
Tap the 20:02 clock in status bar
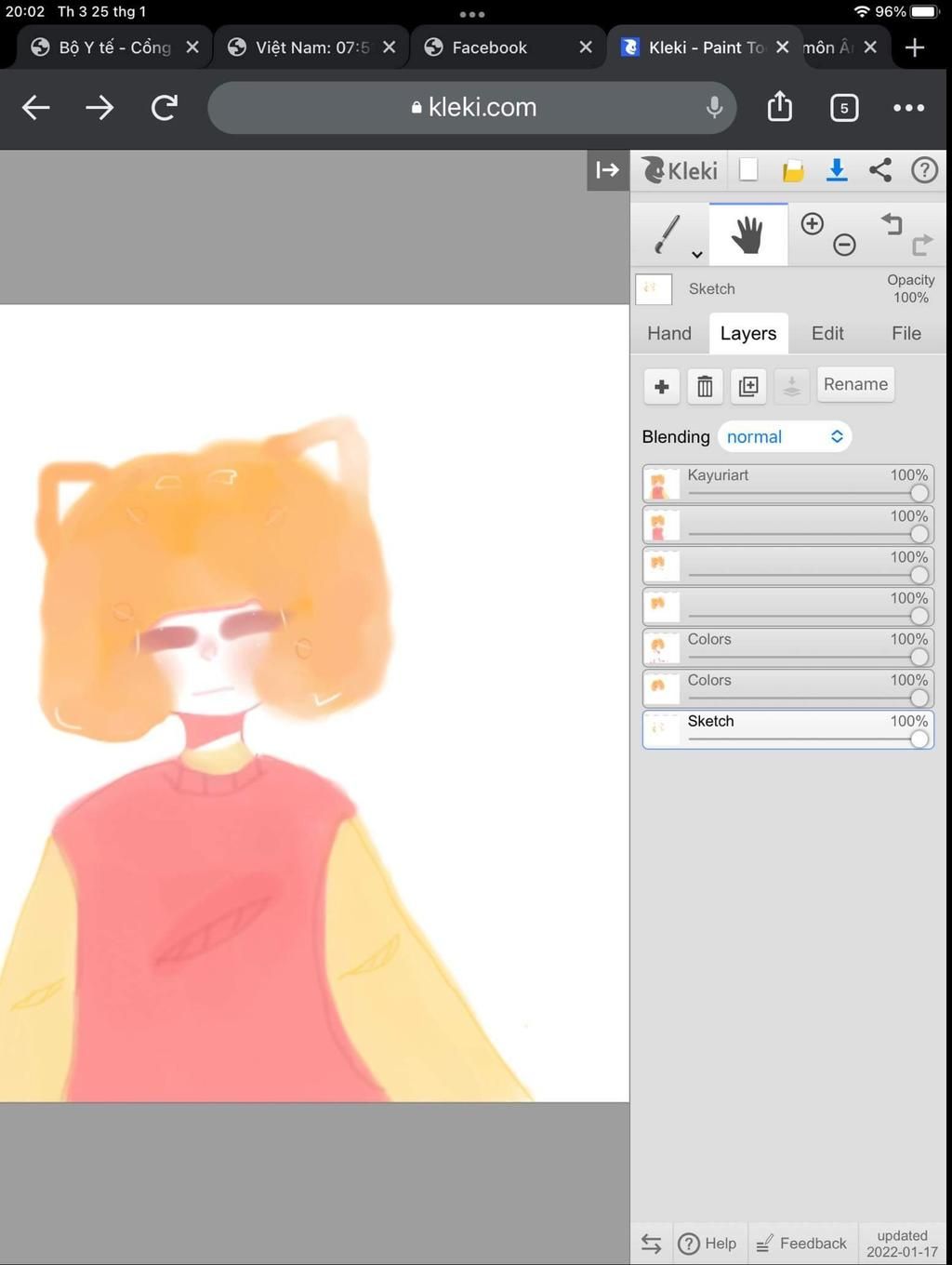[25, 12]
